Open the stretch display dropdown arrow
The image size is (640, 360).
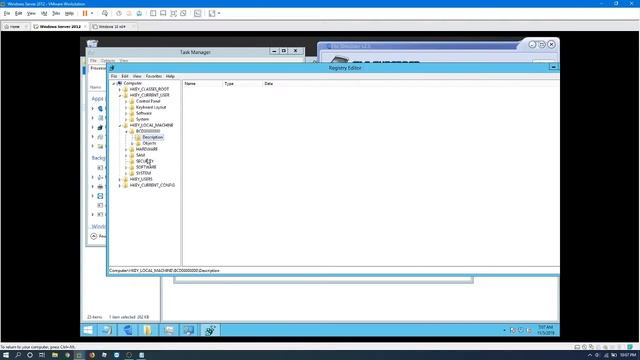[219, 13]
